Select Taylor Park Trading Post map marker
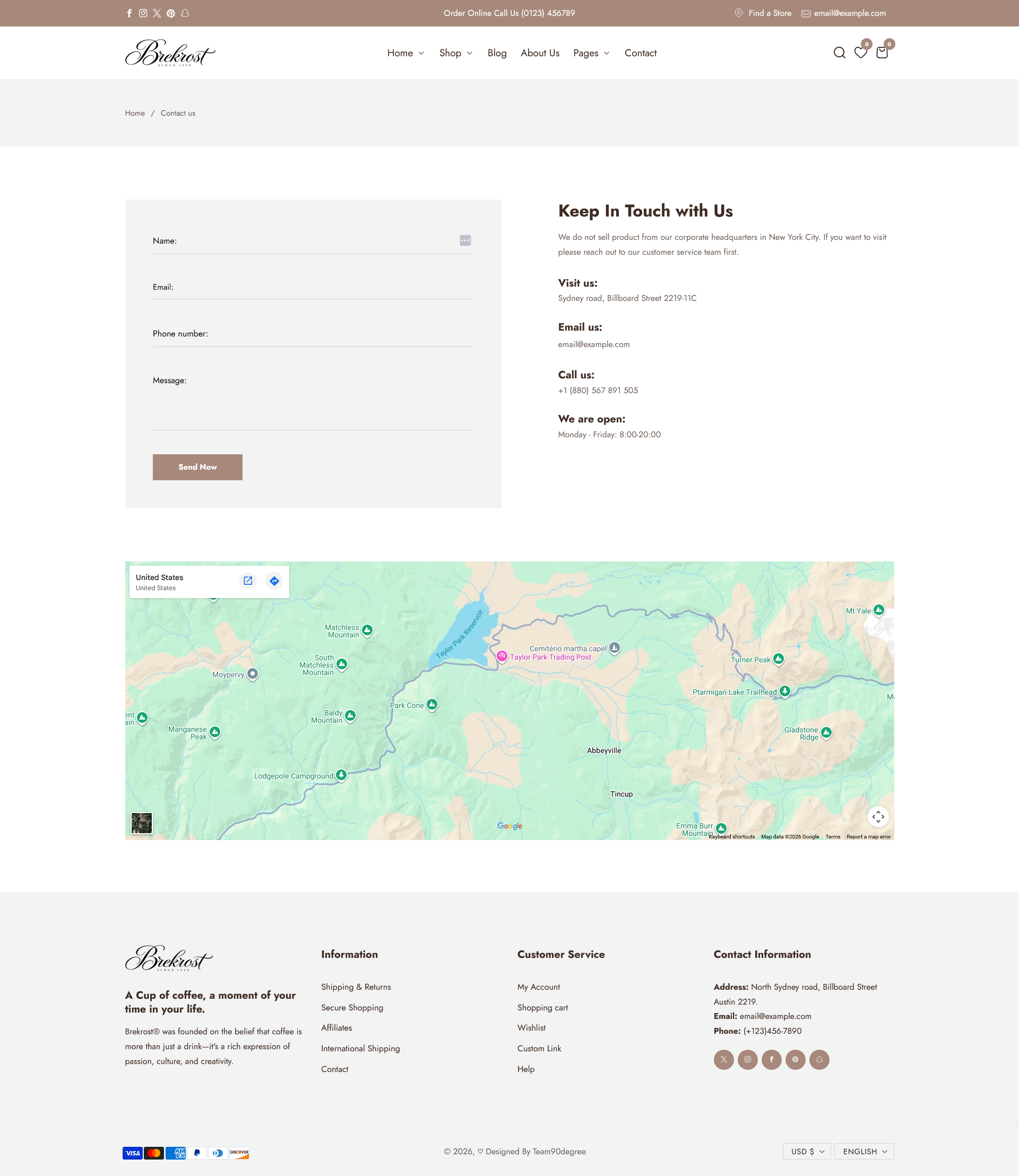This screenshot has width=1019, height=1176. point(502,656)
